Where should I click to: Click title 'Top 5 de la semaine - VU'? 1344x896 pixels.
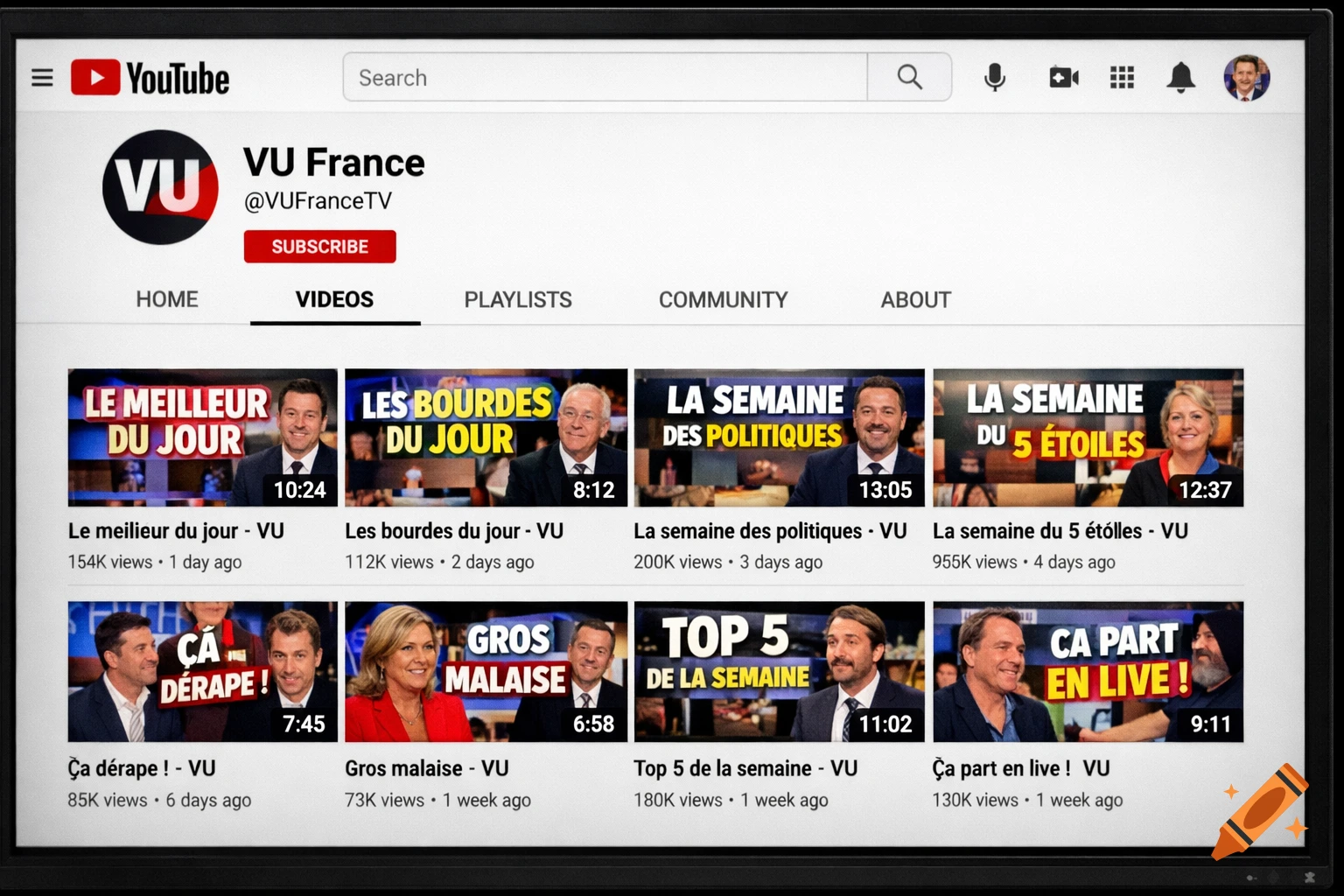click(745, 768)
